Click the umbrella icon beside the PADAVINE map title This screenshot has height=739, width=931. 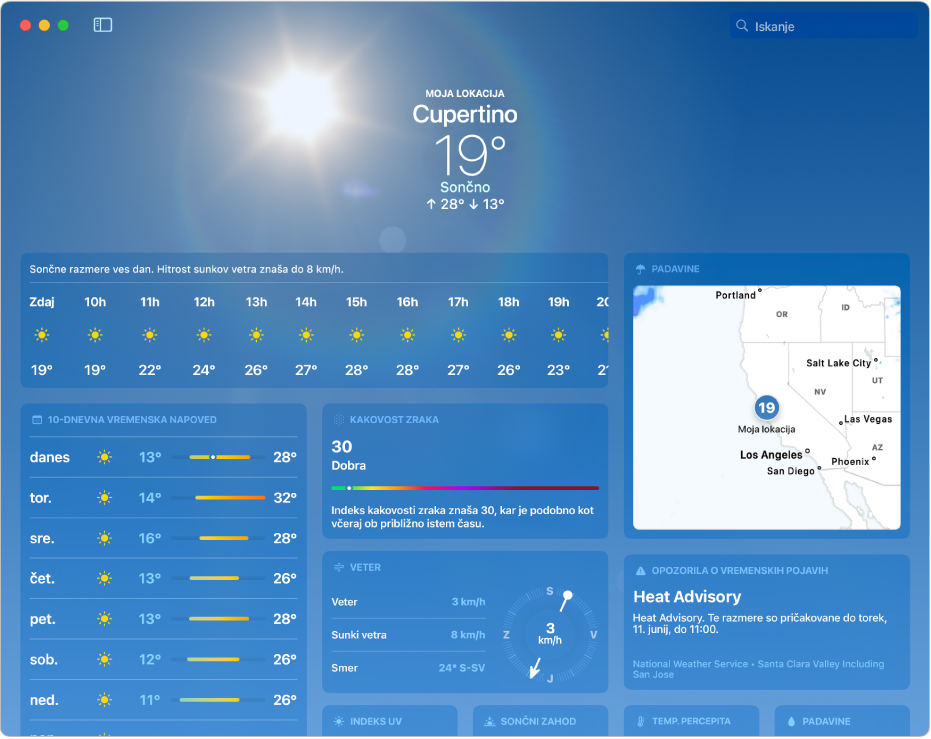pos(640,269)
